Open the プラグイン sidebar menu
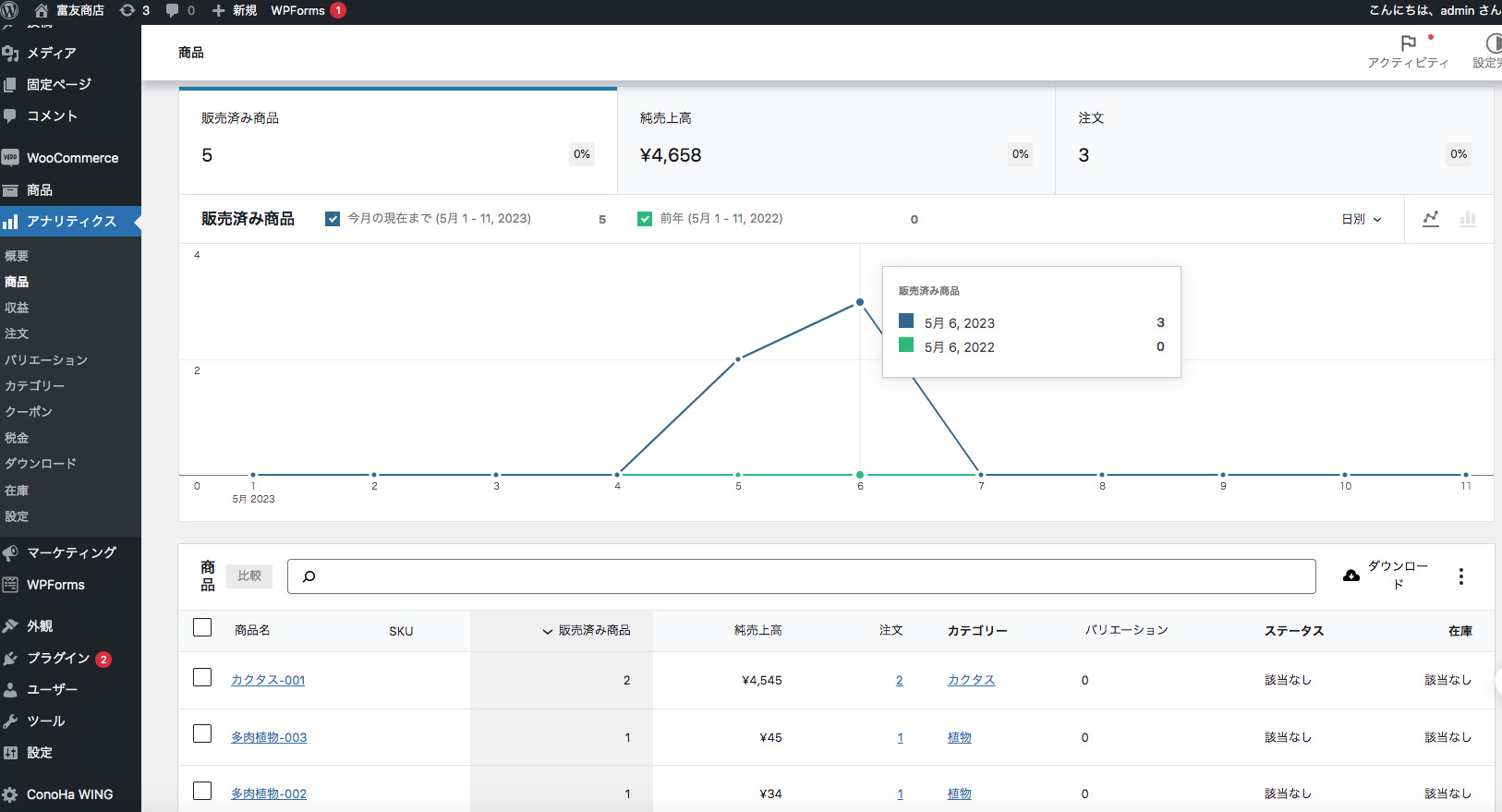Viewport: 1502px width, 812px height. 70,658
